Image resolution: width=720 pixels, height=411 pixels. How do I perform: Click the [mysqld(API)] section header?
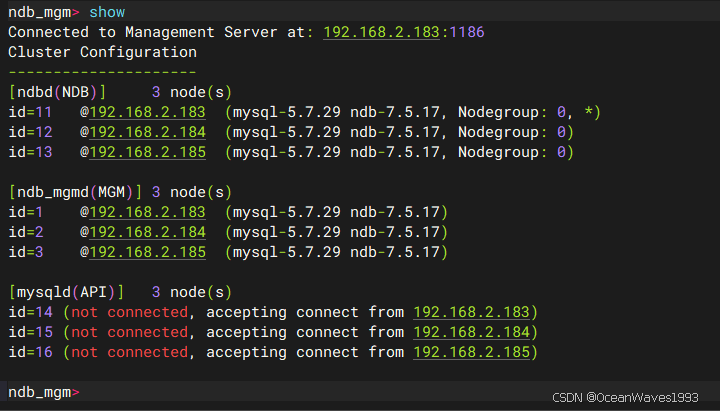[x=66, y=292]
